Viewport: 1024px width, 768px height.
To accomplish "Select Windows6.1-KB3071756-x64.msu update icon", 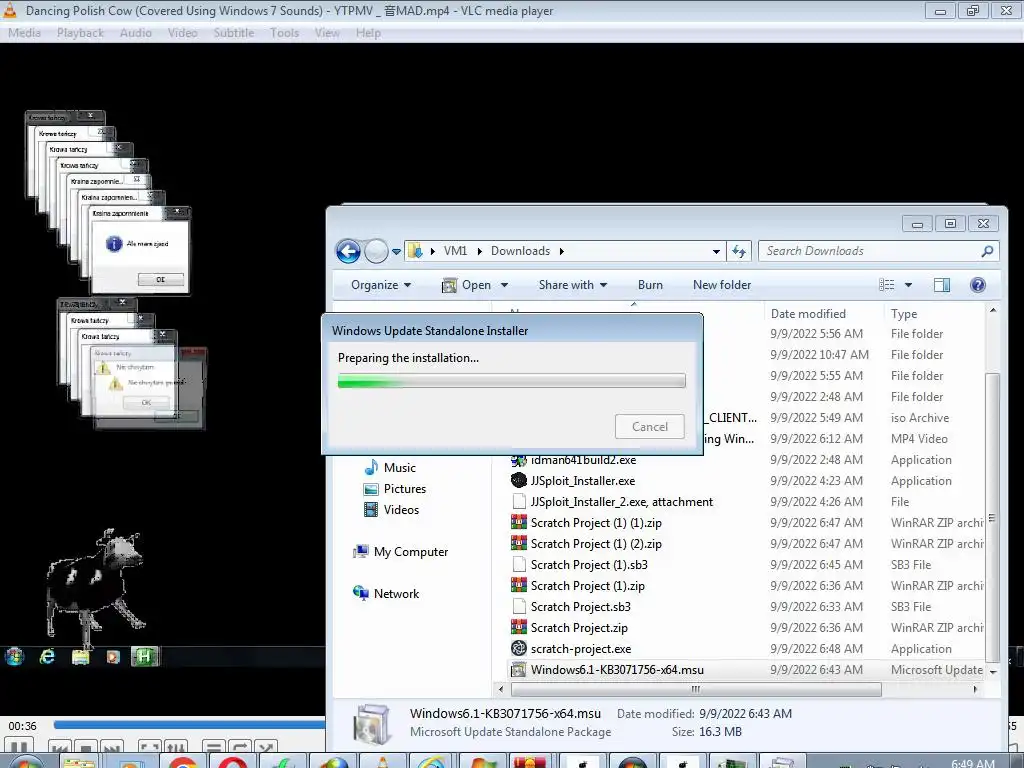I will (519, 669).
